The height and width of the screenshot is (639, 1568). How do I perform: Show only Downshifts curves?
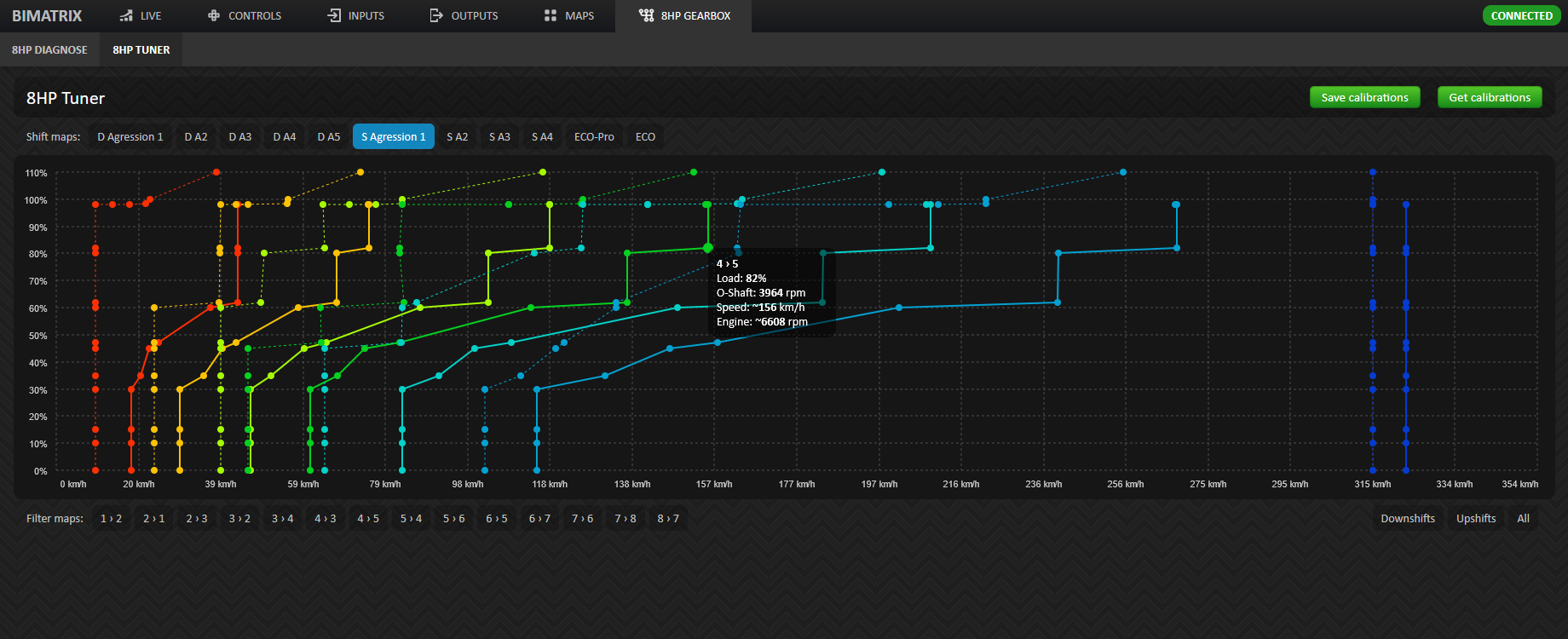(x=1408, y=519)
